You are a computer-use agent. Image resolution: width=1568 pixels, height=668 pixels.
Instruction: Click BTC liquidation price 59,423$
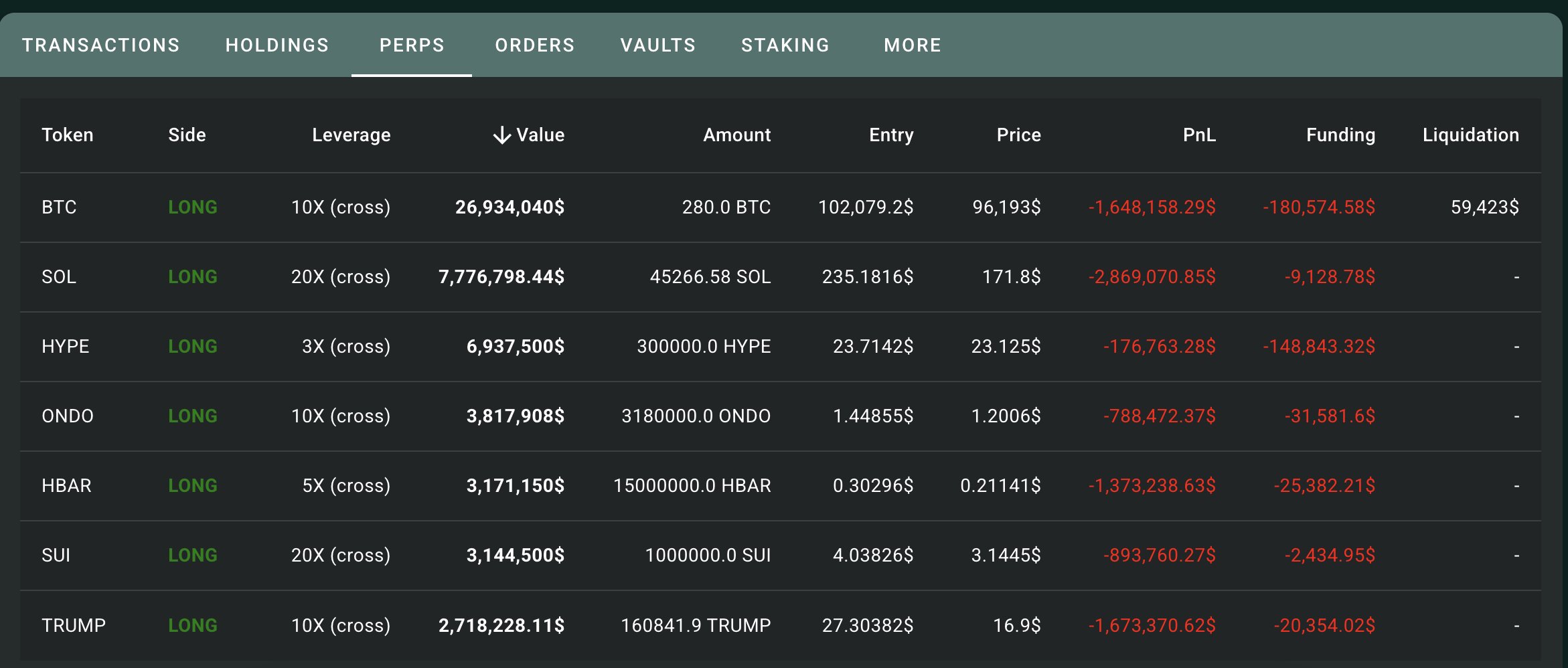(x=1485, y=207)
